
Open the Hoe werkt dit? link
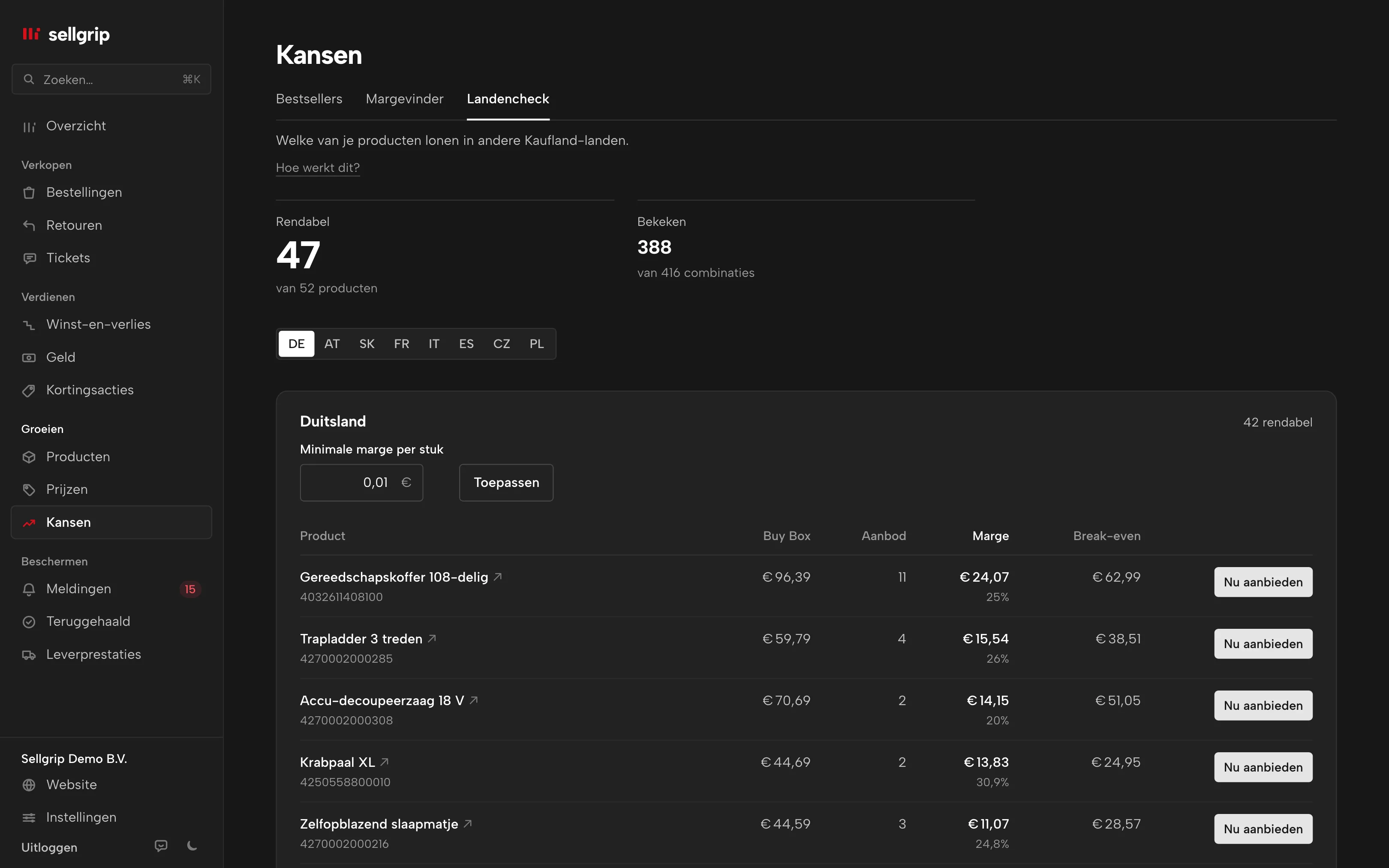[x=318, y=168]
